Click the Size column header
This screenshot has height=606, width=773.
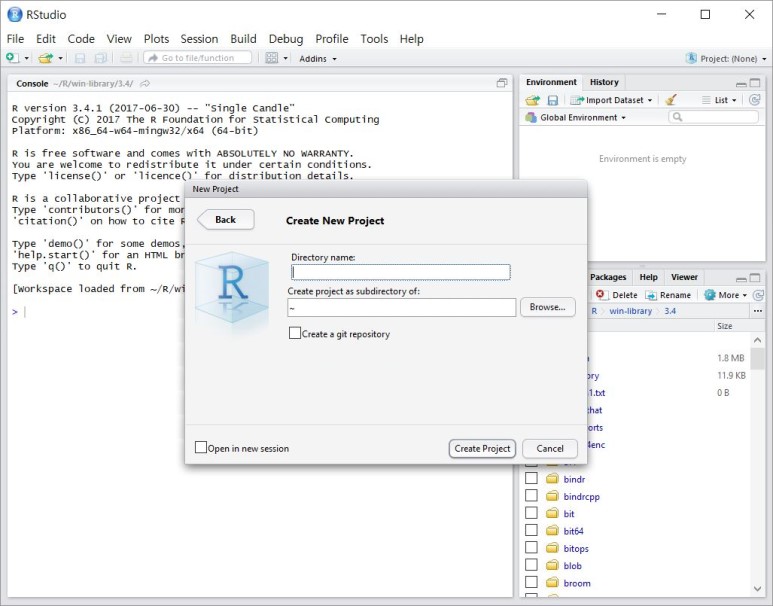(x=725, y=326)
